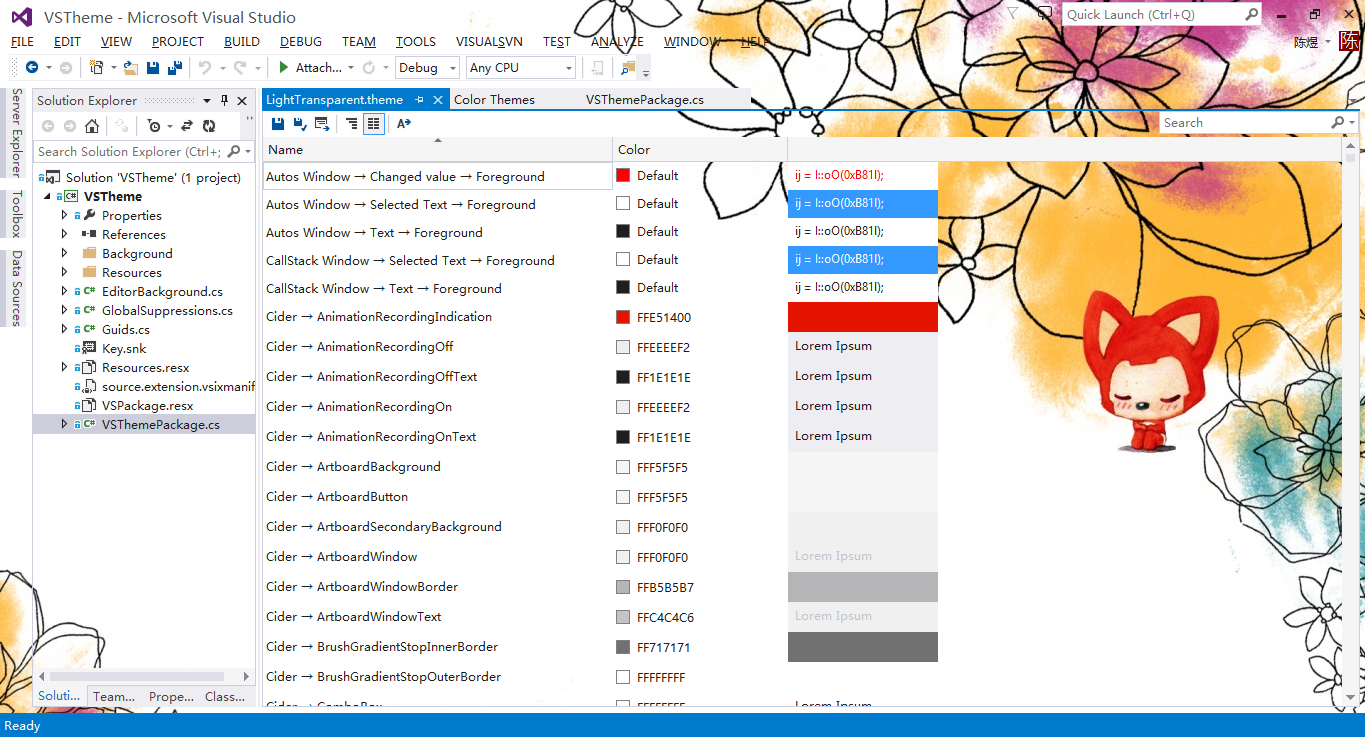
Task: Click the feedback speech bubble icon
Action: (x=1044, y=14)
